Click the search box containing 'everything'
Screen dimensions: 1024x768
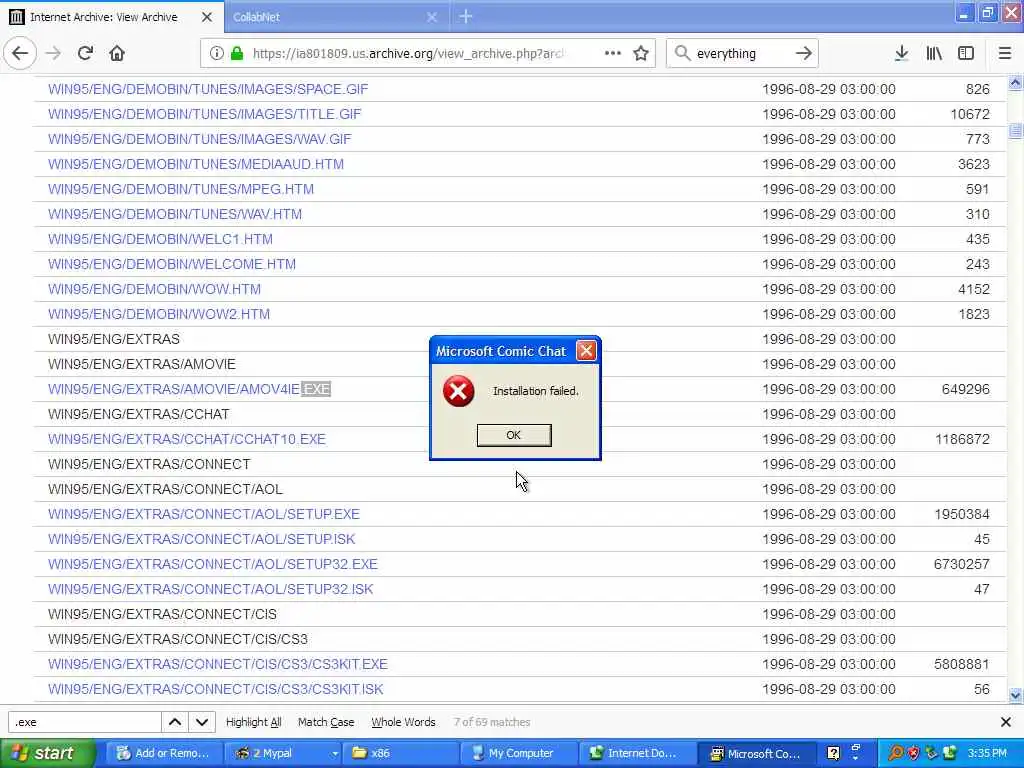tap(741, 54)
